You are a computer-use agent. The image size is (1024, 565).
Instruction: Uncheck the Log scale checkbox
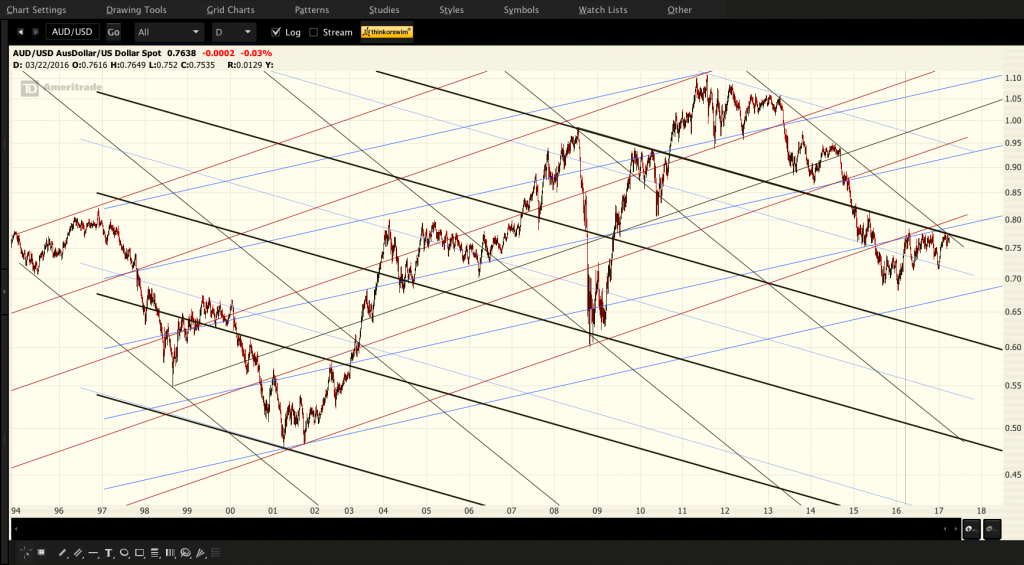pyautogui.click(x=276, y=31)
